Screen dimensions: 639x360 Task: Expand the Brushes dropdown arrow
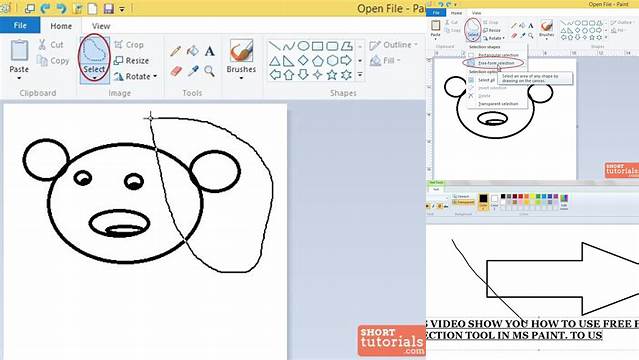(x=241, y=78)
